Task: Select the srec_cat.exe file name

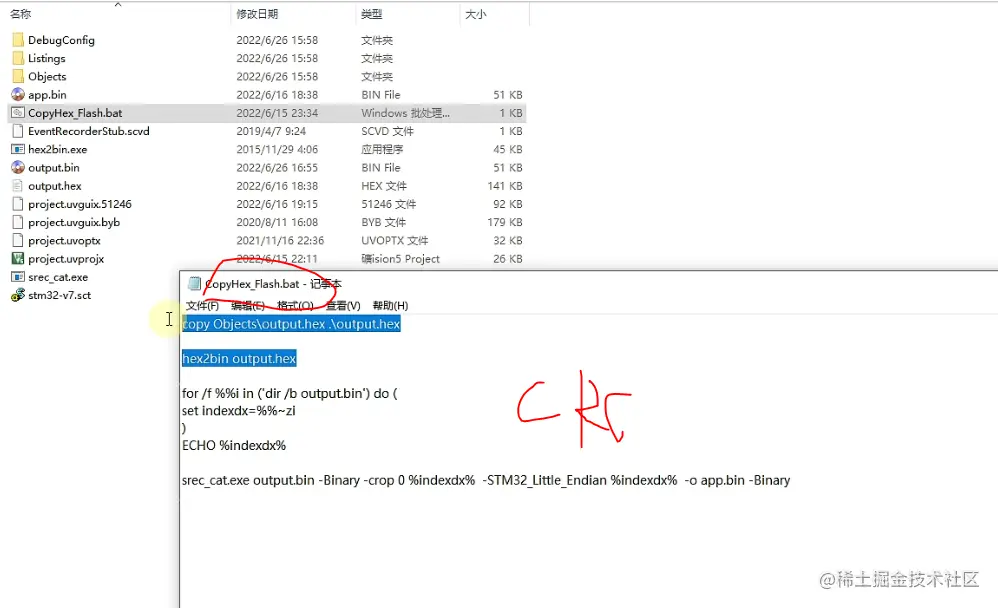Action: pyautogui.click(x=58, y=278)
